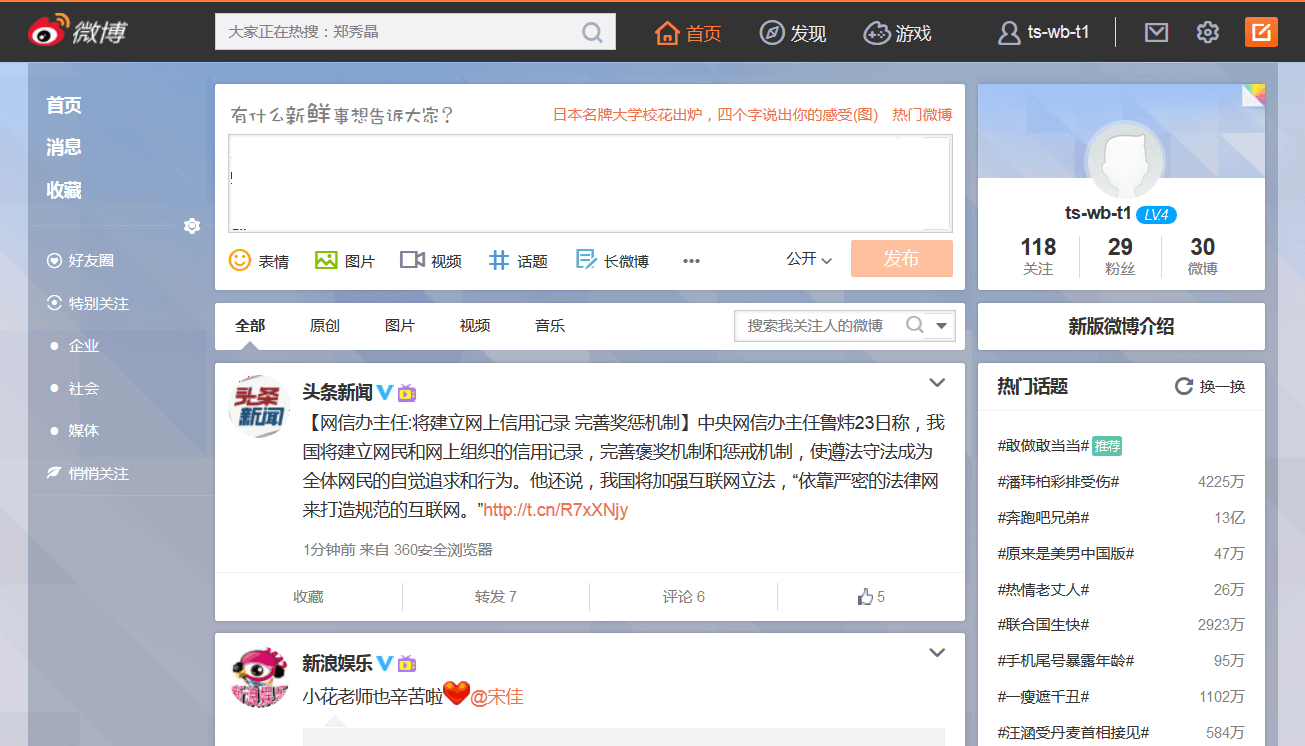Click inside the new post text area
This screenshot has height=746, width=1305.
point(590,183)
